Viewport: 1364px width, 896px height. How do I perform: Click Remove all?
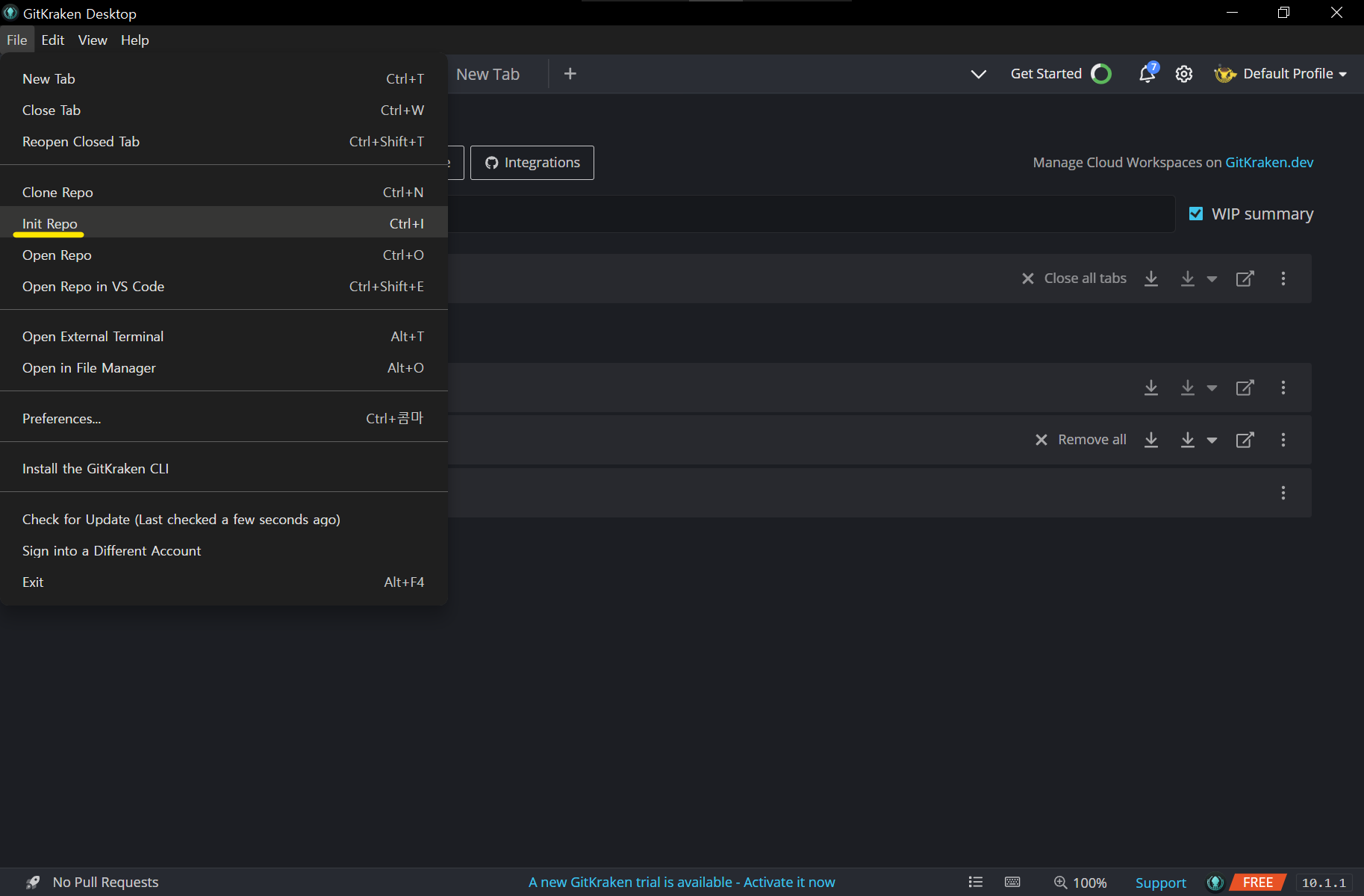(1092, 440)
